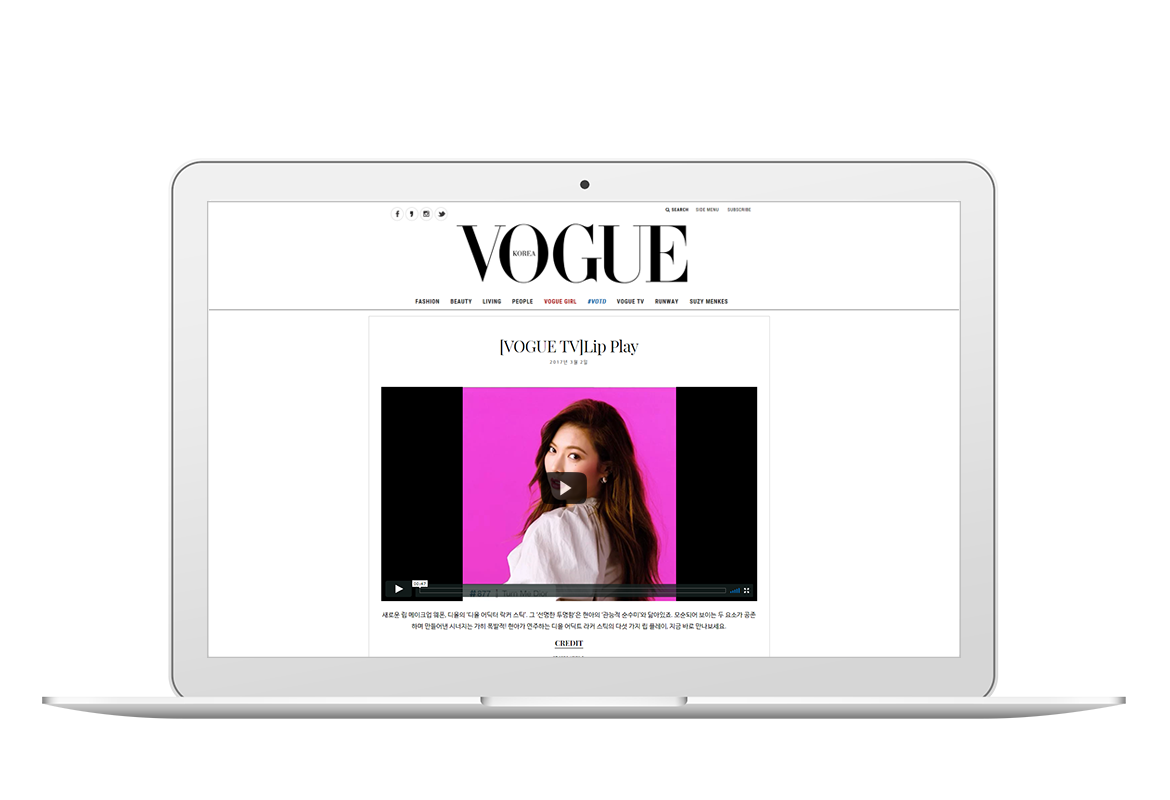Open the Suzy Menkes section
Screen dimensions: 1170x800
[x=709, y=301]
